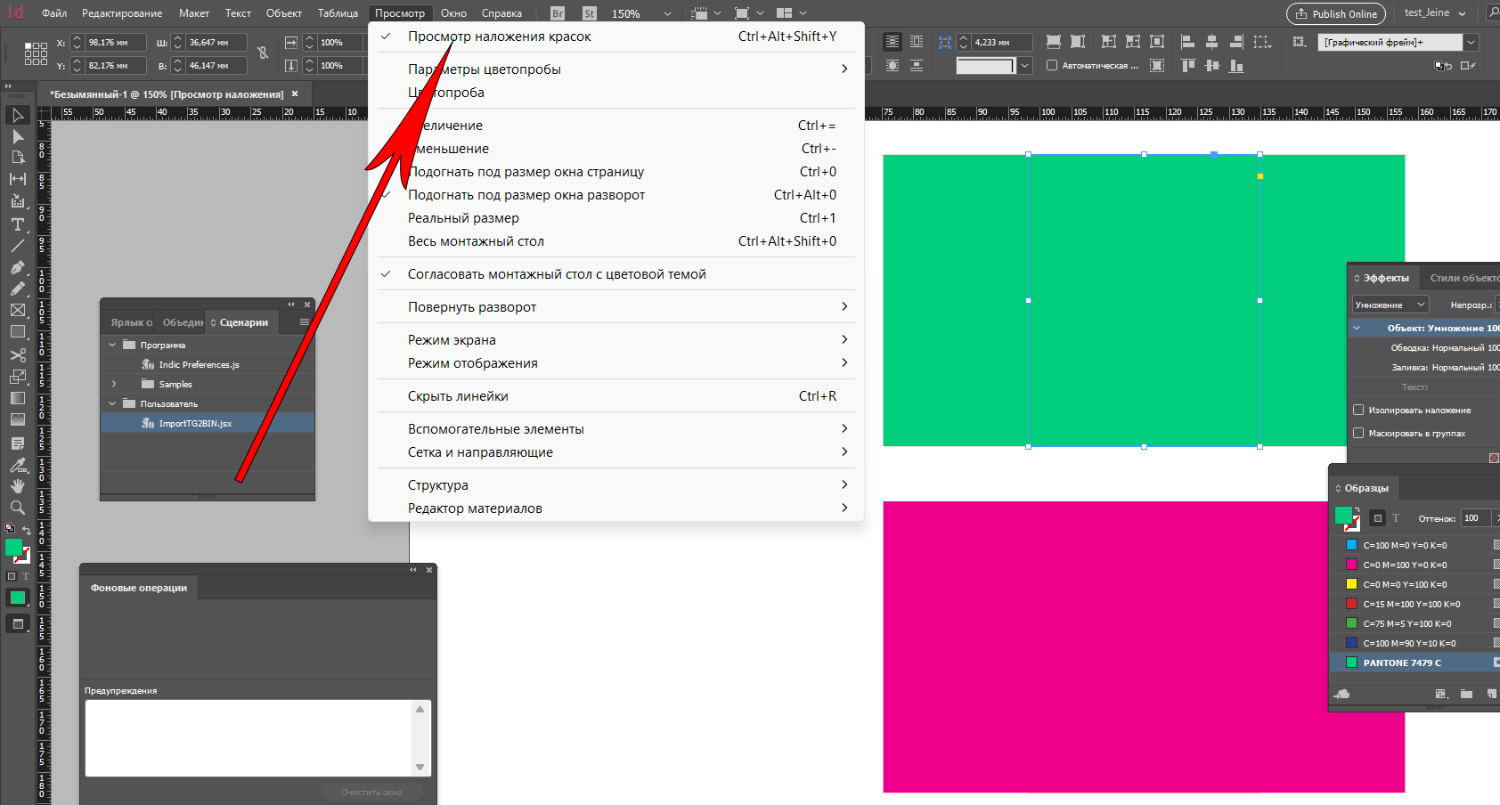The height and width of the screenshot is (805, 1500).
Task: Open the Scripts panel options menu
Action: pos(304,322)
